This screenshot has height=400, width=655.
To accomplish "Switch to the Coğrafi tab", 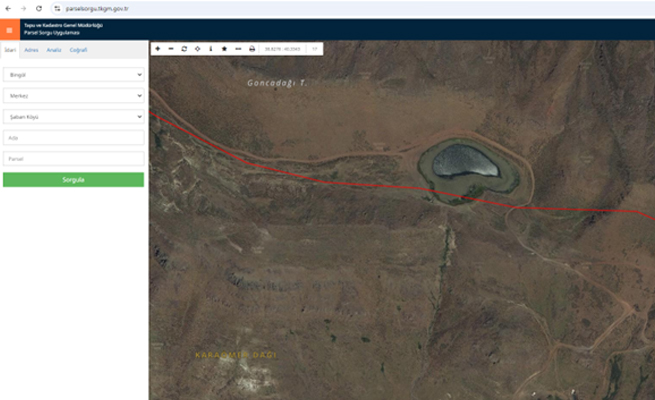I will pos(79,50).
